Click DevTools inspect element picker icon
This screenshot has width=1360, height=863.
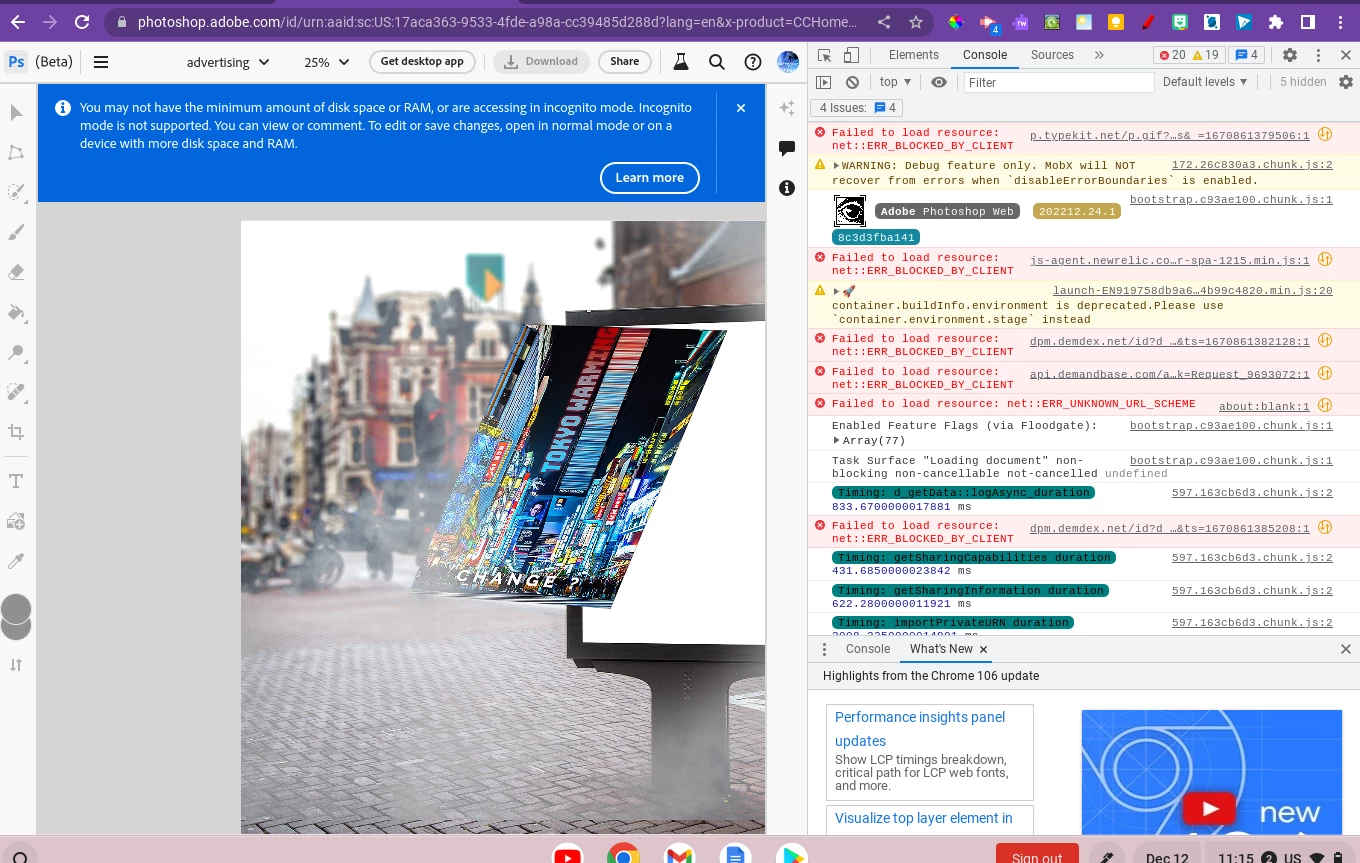(824, 55)
